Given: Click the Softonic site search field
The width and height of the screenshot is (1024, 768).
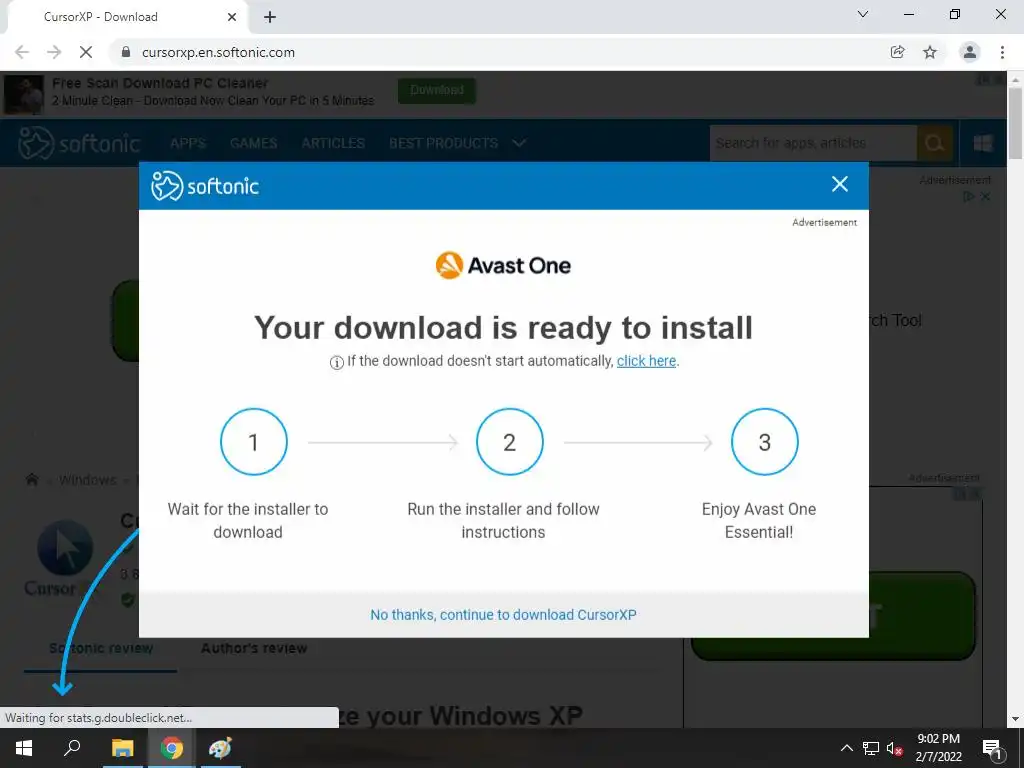Looking at the screenshot, I should click(x=813, y=143).
